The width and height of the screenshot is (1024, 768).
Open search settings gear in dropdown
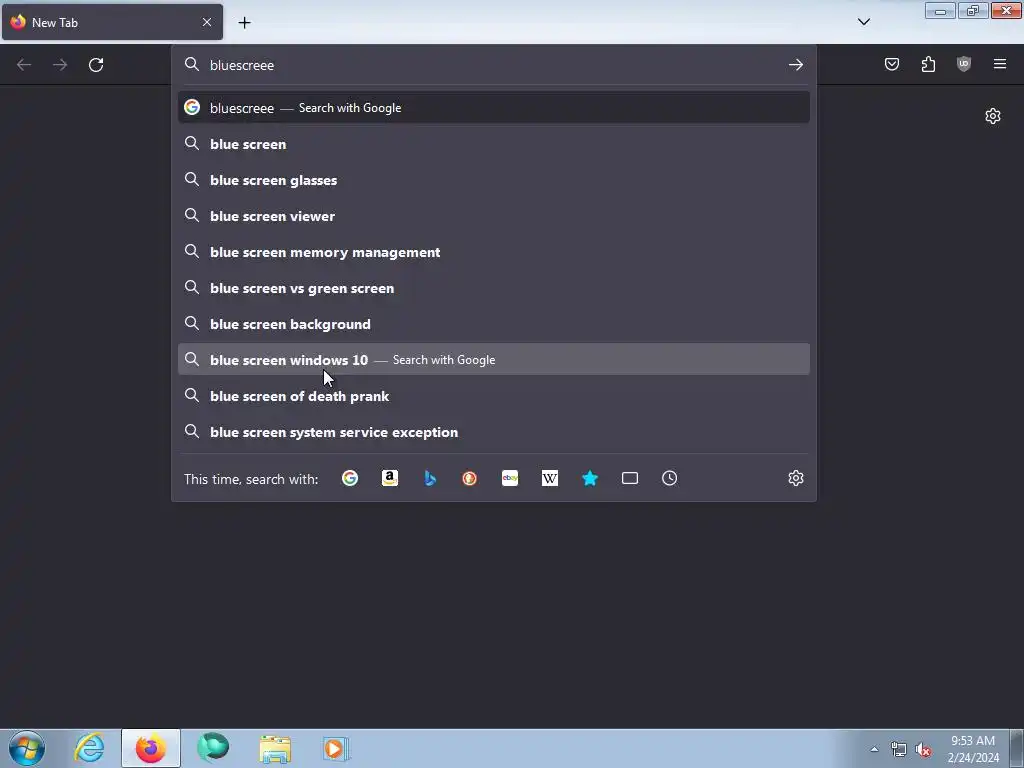pyautogui.click(x=795, y=479)
